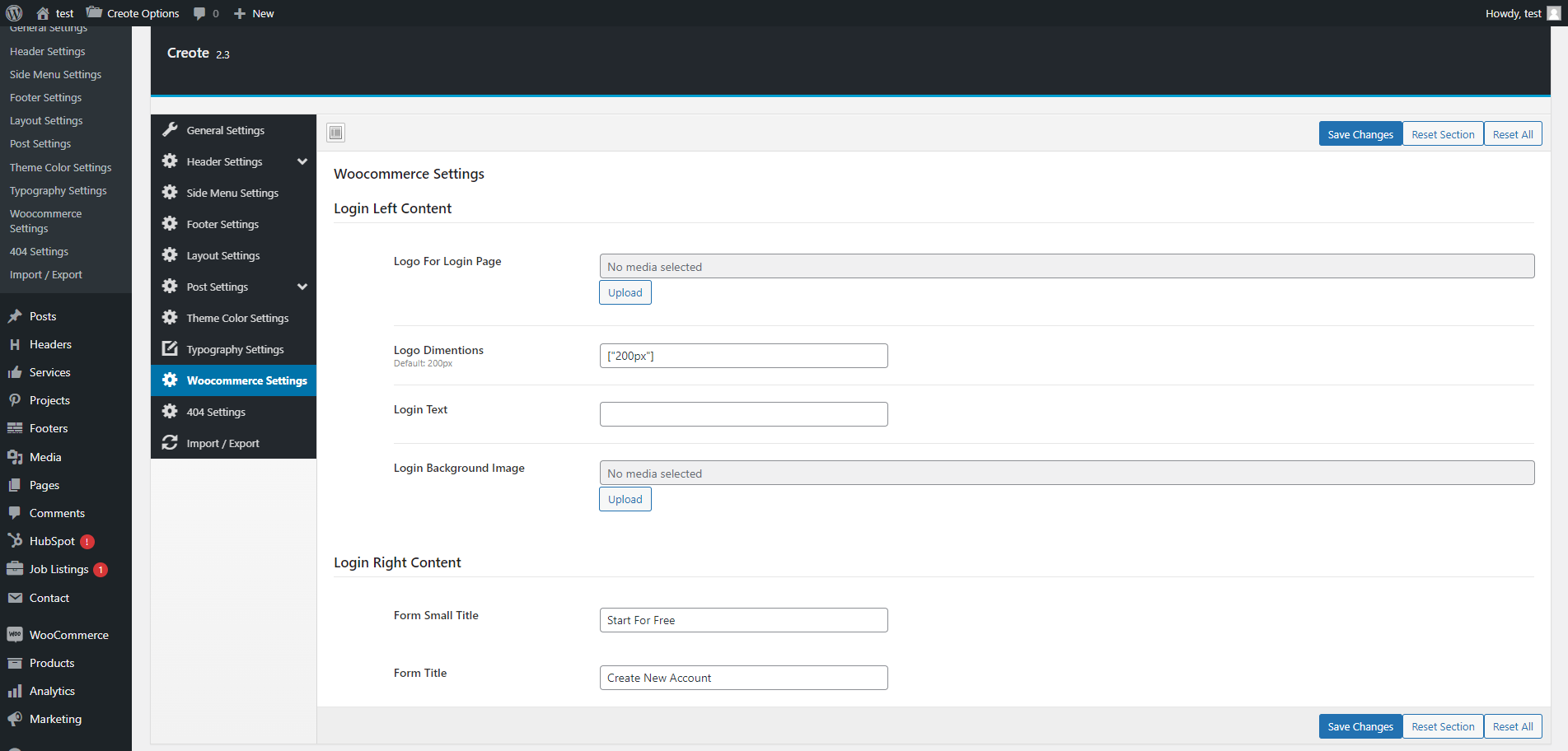Screen dimensions: 1568x751
Task: Open Import / Export panel section
Action: tap(222, 443)
